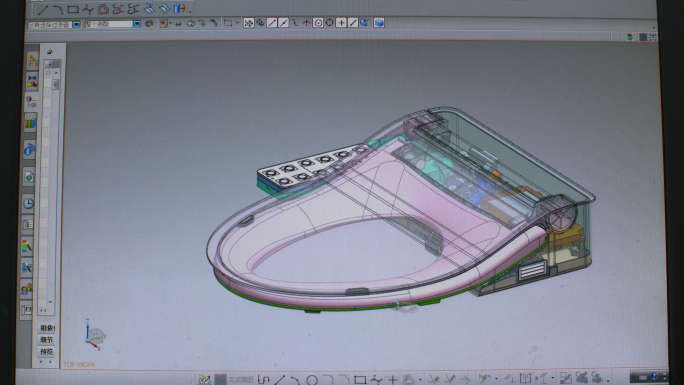684x385 pixels.
Task: Open the Assembly Navigator in the resource bar
Action: (32, 61)
